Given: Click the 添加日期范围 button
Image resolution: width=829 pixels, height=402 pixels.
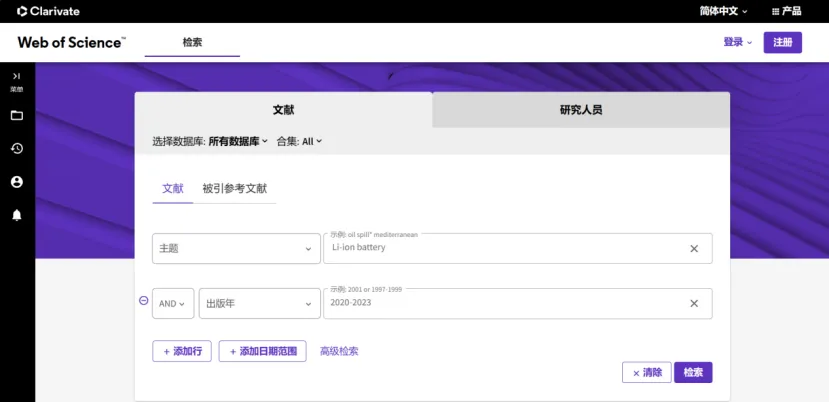Looking at the screenshot, I should coord(263,351).
